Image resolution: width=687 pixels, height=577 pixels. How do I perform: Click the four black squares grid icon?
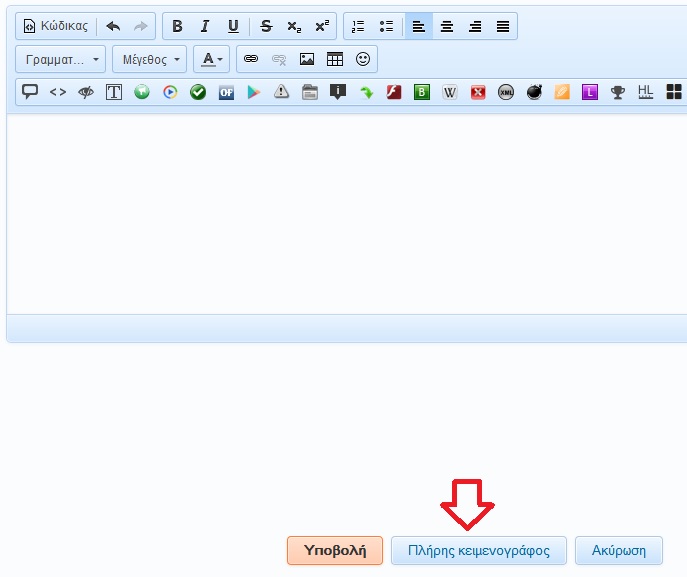coord(674,92)
